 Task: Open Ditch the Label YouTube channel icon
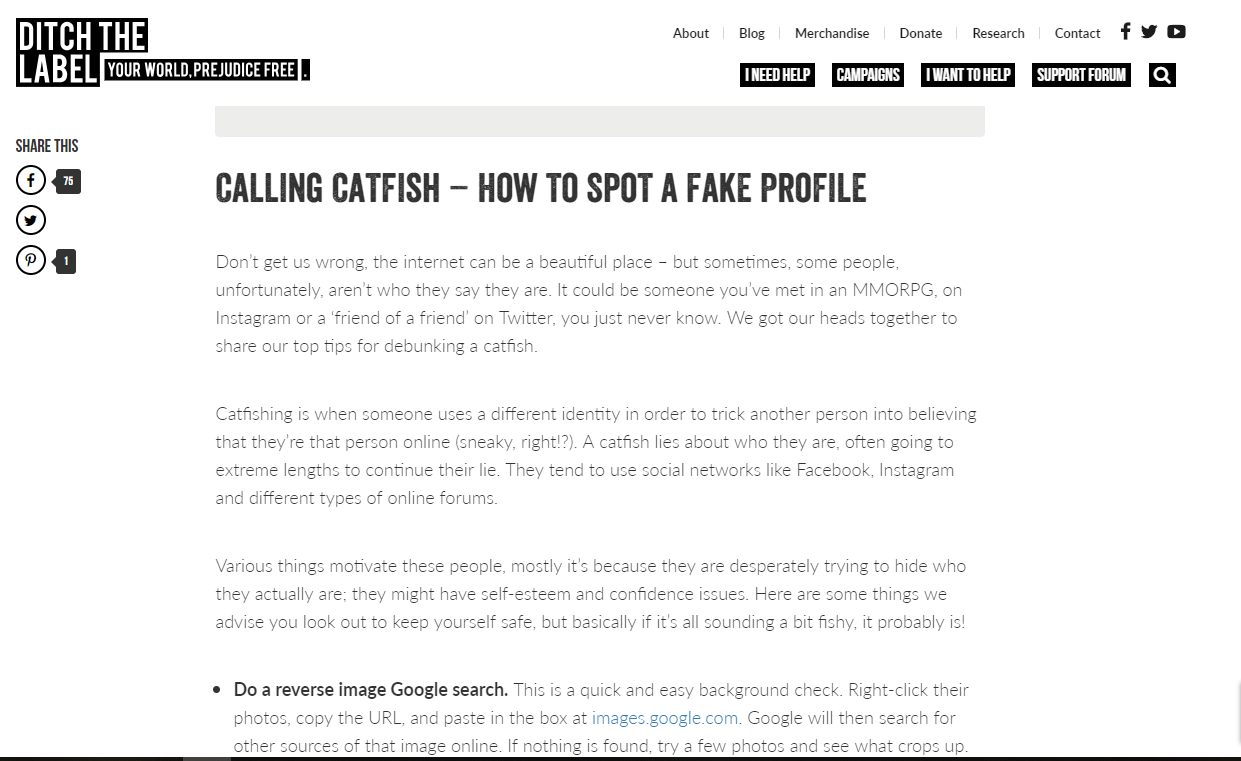(1176, 31)
